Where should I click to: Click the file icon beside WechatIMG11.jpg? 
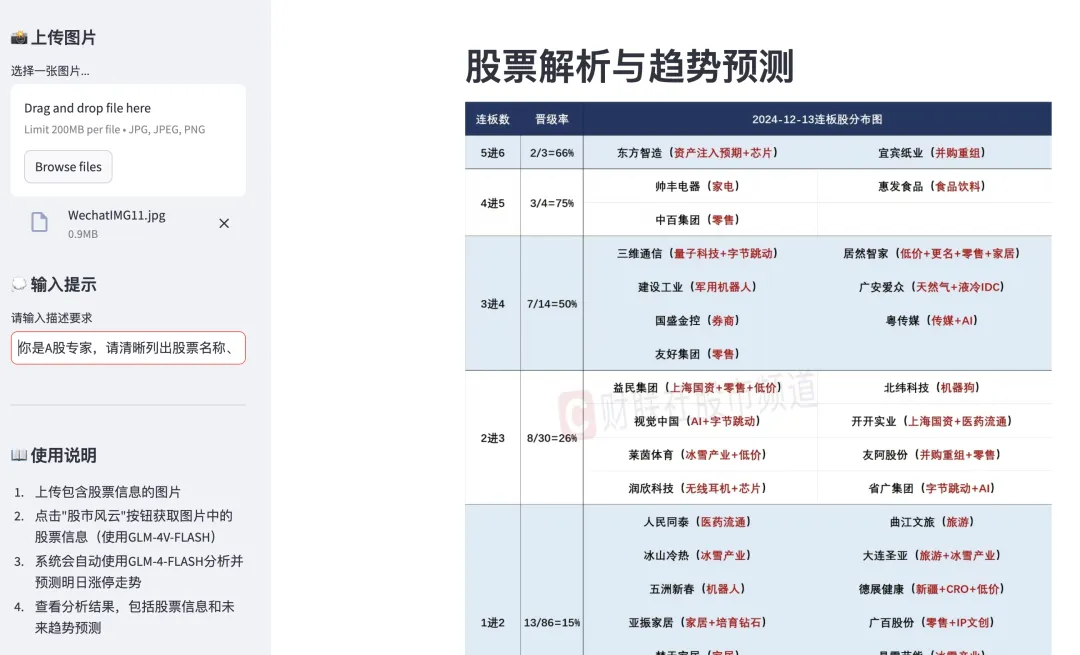39,222
